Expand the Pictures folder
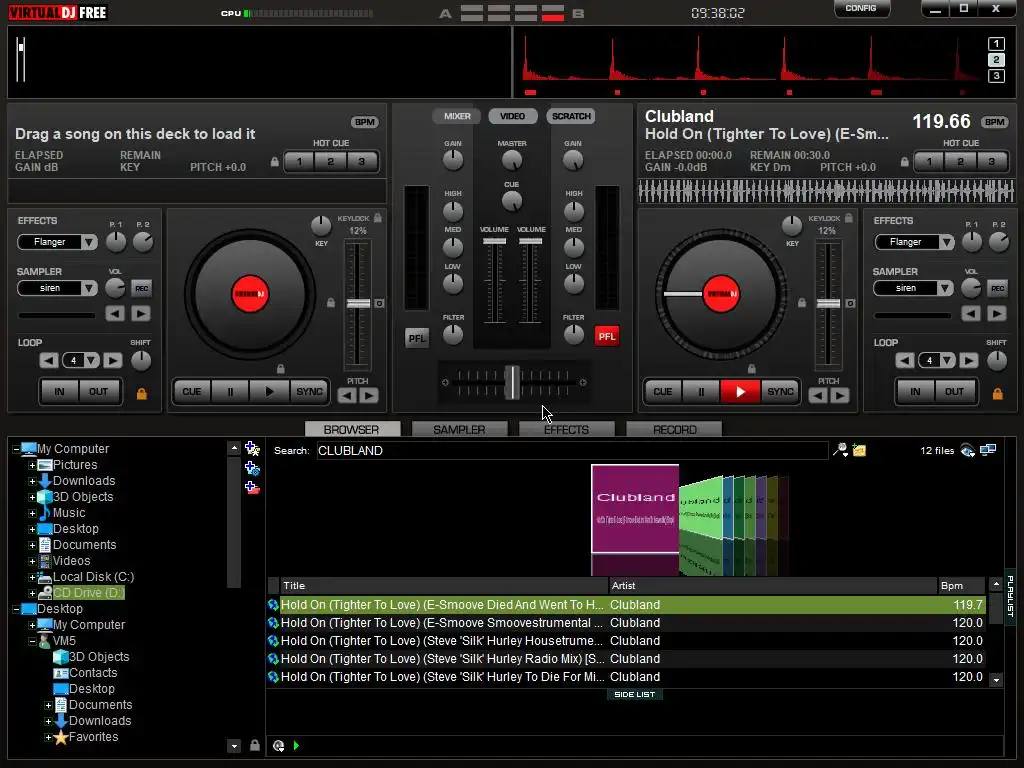This screenshot has width=1024, height=768. tap(32, 465)
